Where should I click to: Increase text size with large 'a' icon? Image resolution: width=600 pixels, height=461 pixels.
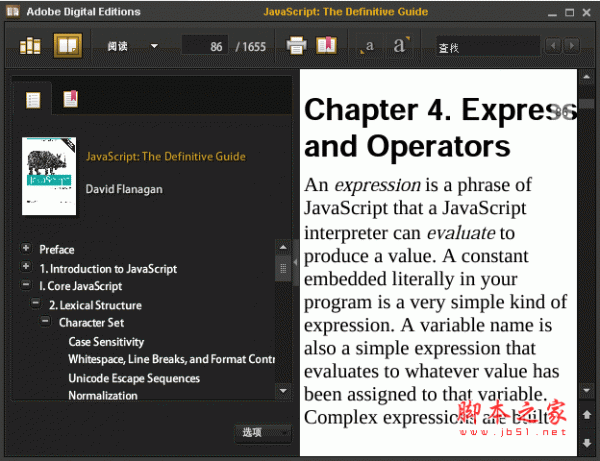[401, 45]
